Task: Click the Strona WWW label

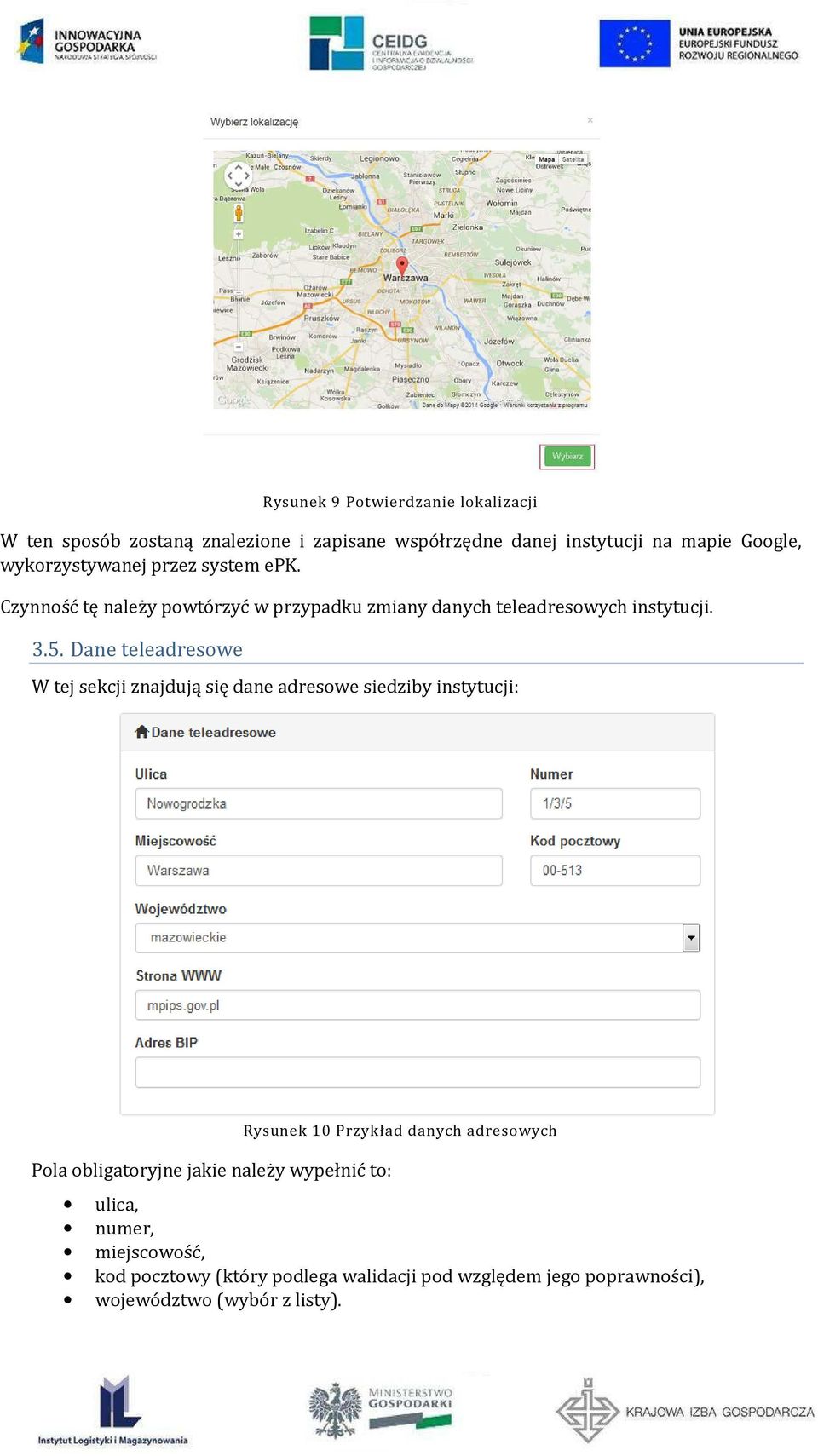Action: pos(179,976)
